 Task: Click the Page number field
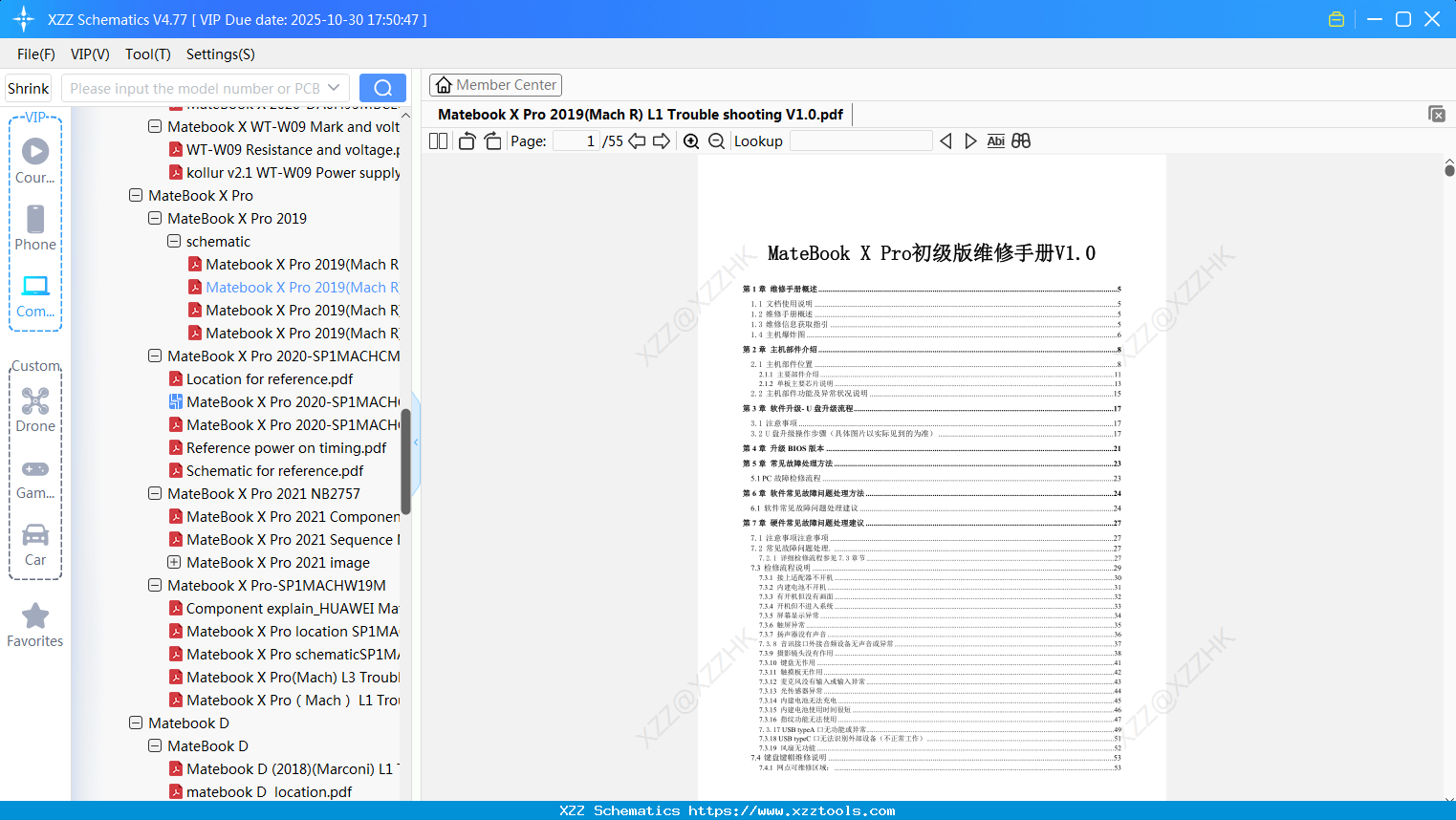pyautogui.click(x=576, y=141)
